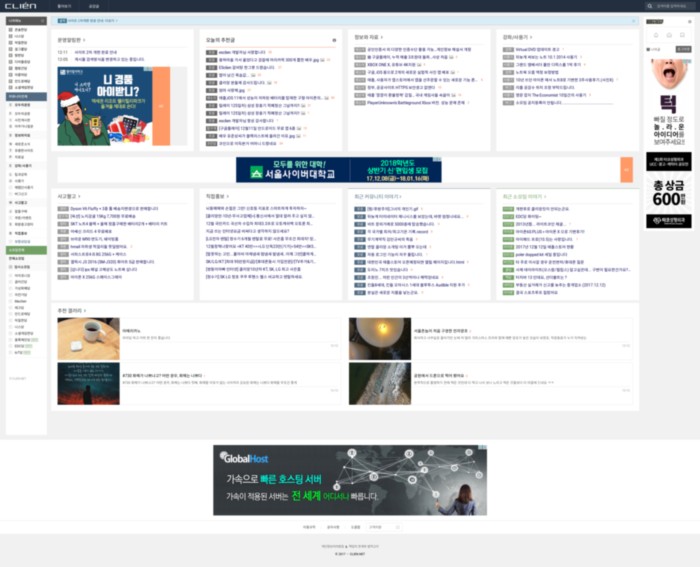Open the coffee cup gallery thumbnail
700x567 pixels.
(88, 339)
